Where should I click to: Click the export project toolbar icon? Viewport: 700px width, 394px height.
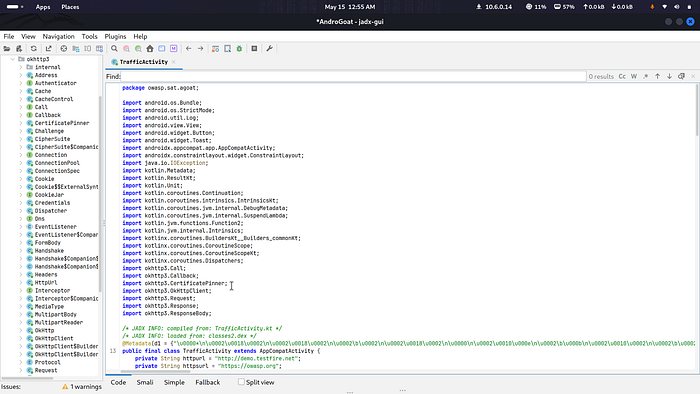coord(48,49)
